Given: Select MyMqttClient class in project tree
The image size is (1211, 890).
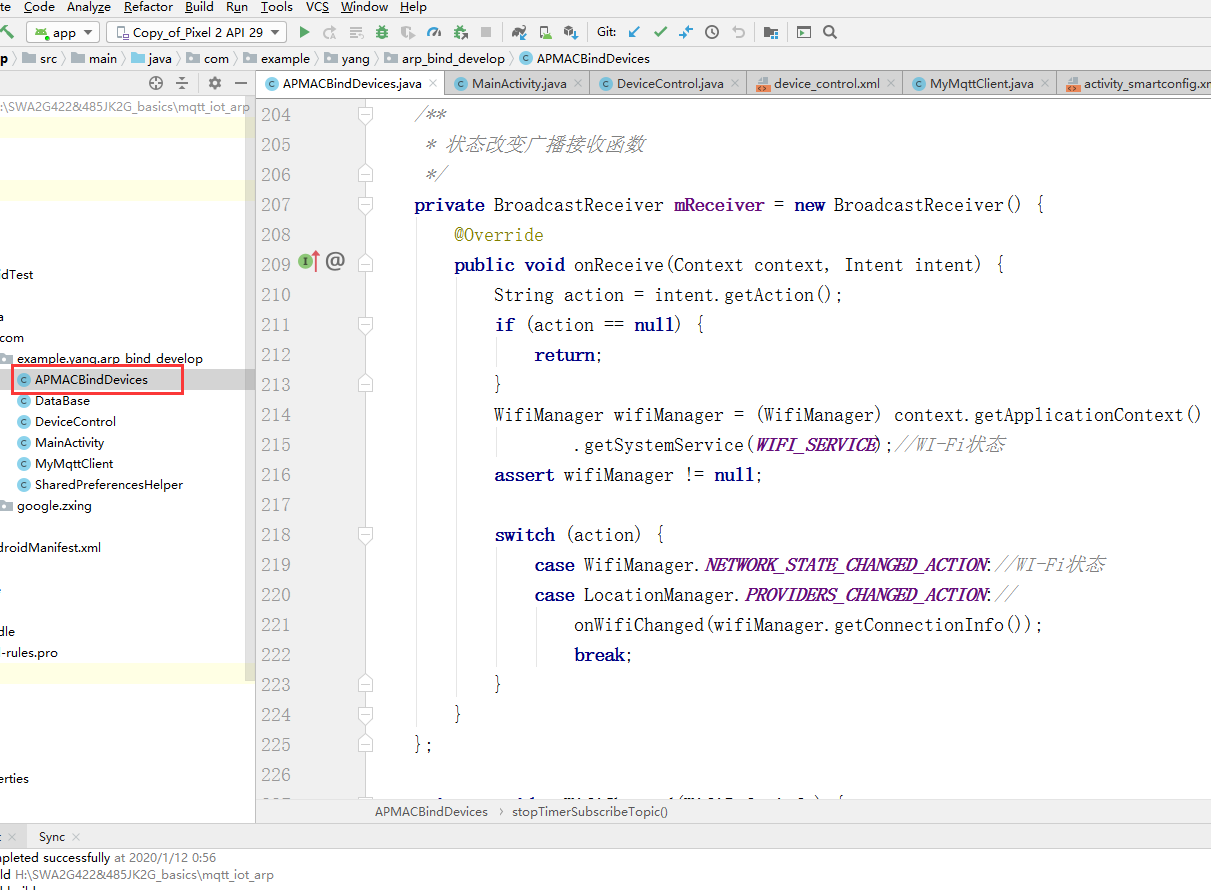Looking at the screenshot, I should tap(74, 463).
